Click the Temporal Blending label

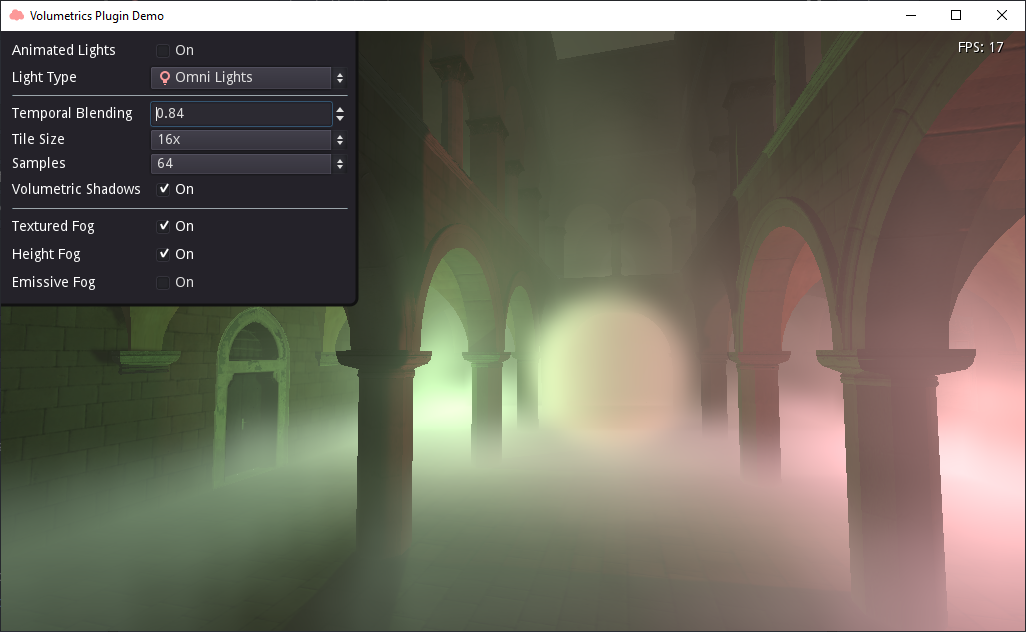pyautogui.click(x=72, y=113)
